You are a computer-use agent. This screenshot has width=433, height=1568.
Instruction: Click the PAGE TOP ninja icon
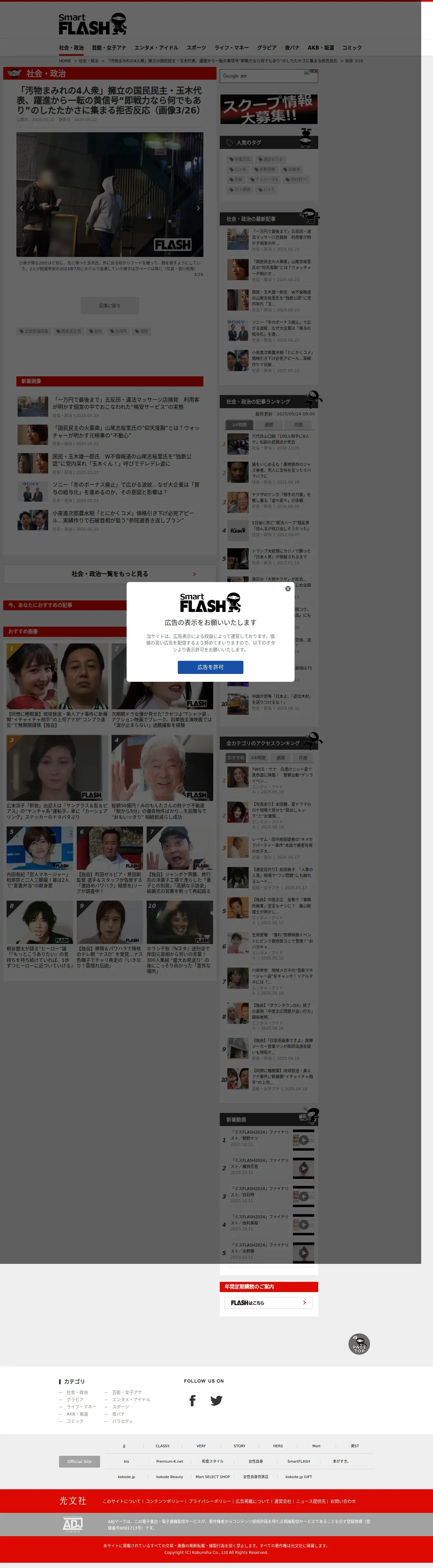pyautogui.click(x=359, y=1344)
